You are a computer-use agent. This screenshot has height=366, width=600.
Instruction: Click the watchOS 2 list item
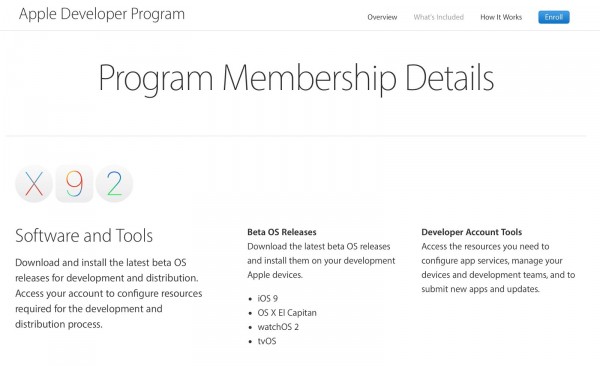click(x=278, y=327)
